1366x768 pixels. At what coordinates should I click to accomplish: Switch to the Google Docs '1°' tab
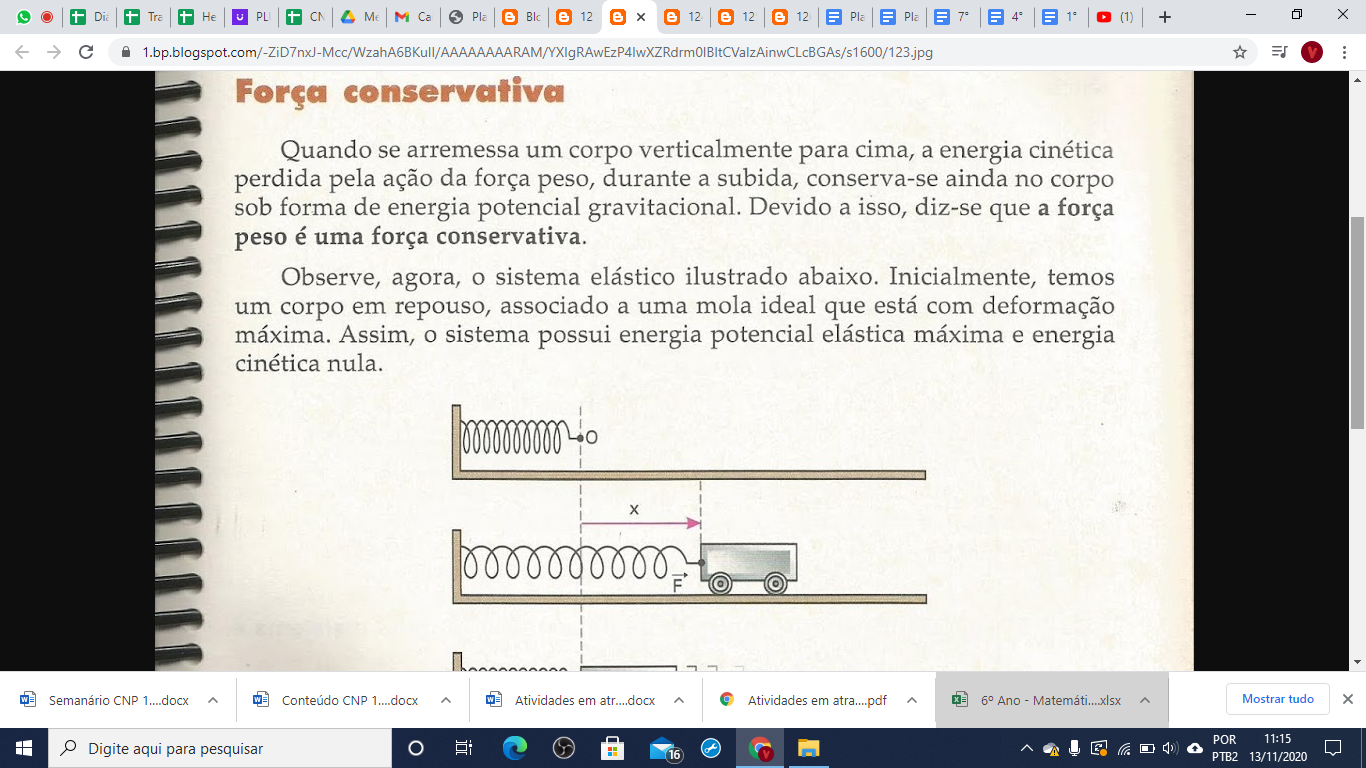[1062, 17]
